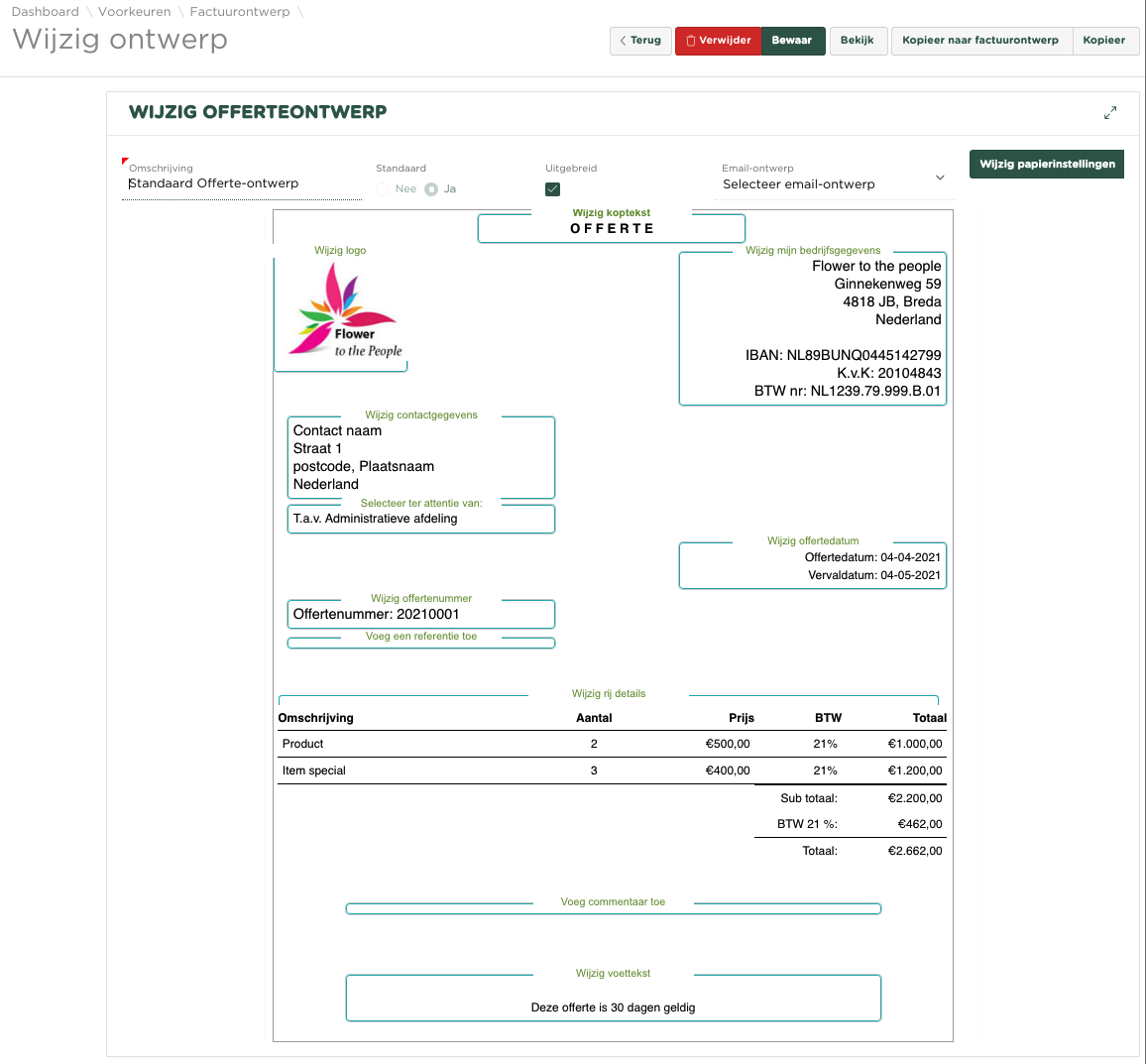This screenshot has width=1146, height=1064.
Task: Open Voorkeuren in the breadcrumb
Action: pos(134,12)
